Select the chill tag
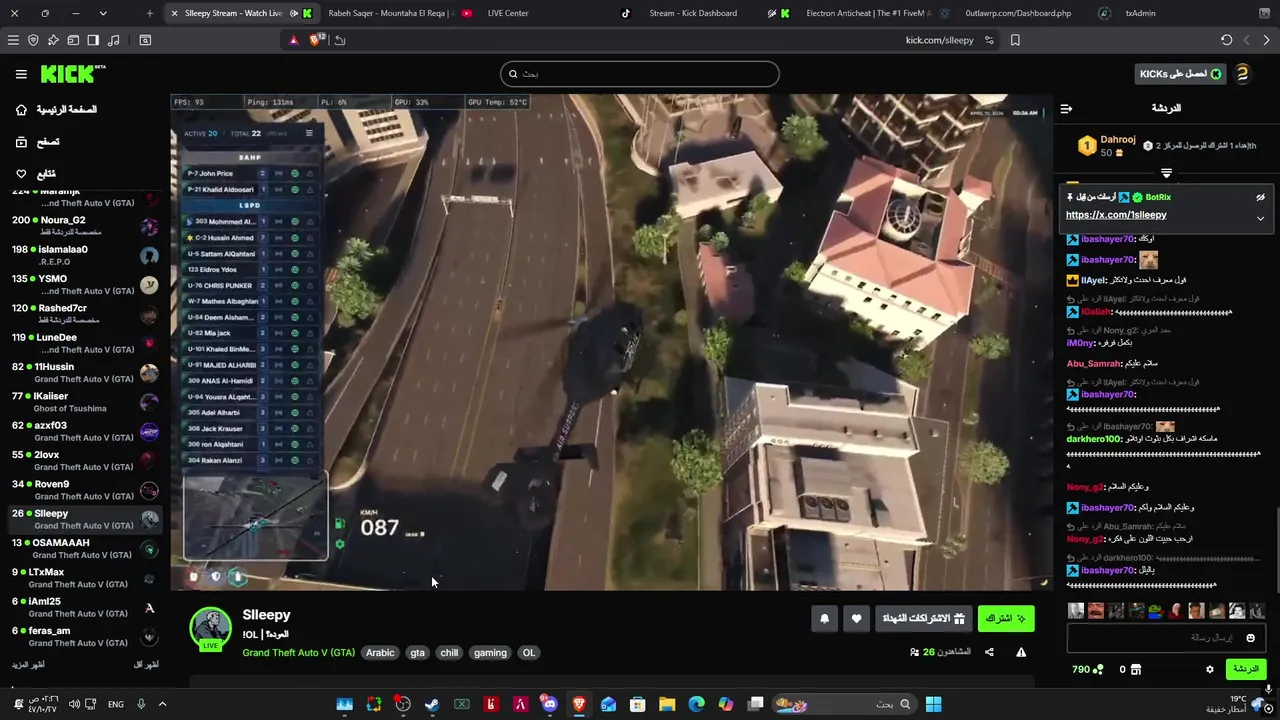 449,653
